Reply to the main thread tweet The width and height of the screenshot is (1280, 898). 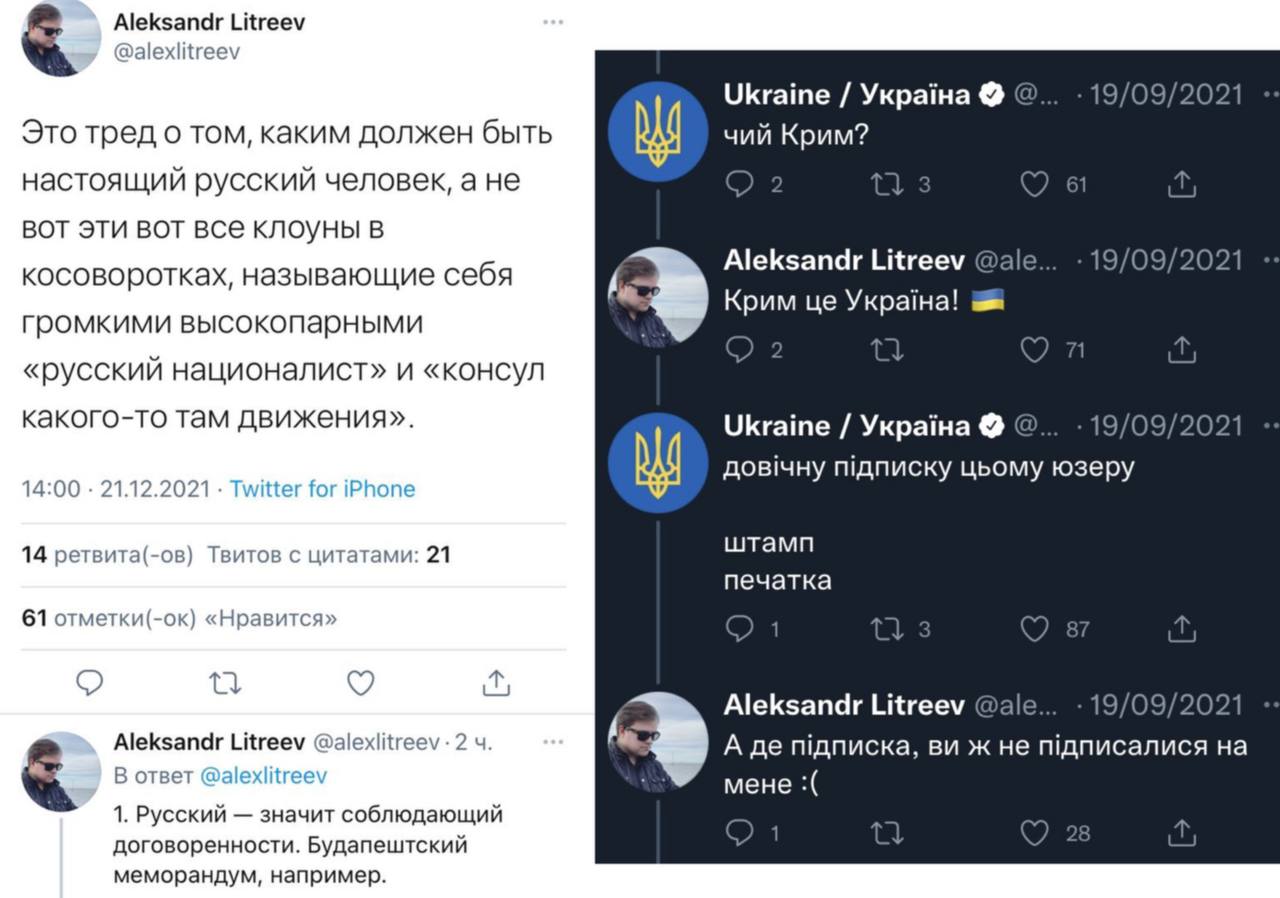(90, 682)
